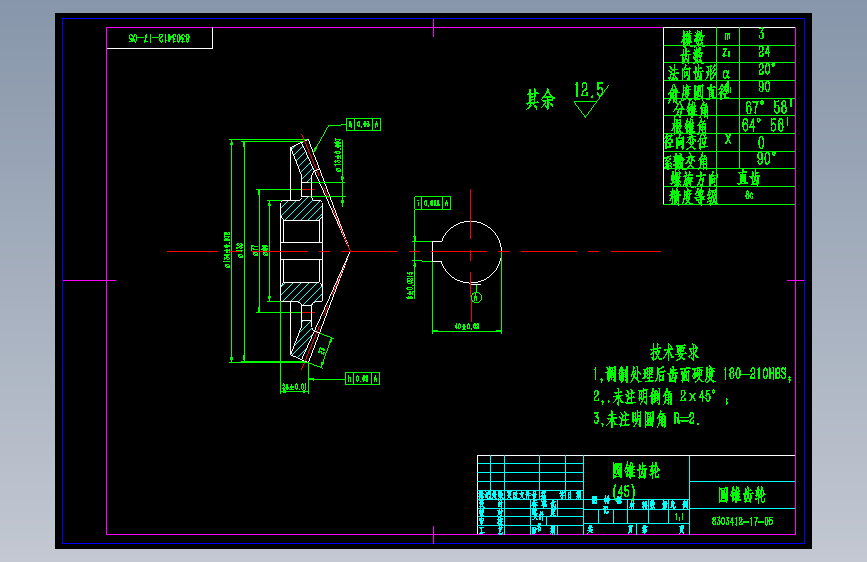Select the 12.5 roughness symbol
Screen dimensions: 867x562
pyautogui.click(x=591, y=99)
